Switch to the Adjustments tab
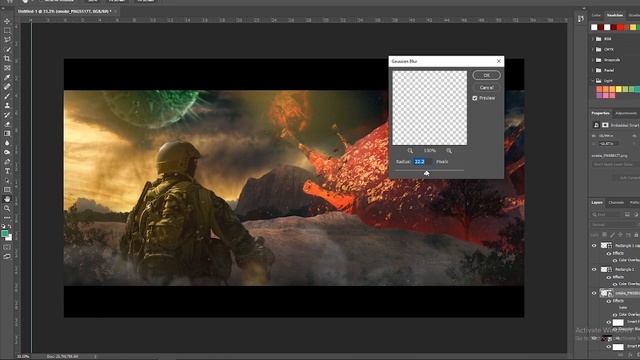Viewport: 640px width, 360px height. click(626, 113)
